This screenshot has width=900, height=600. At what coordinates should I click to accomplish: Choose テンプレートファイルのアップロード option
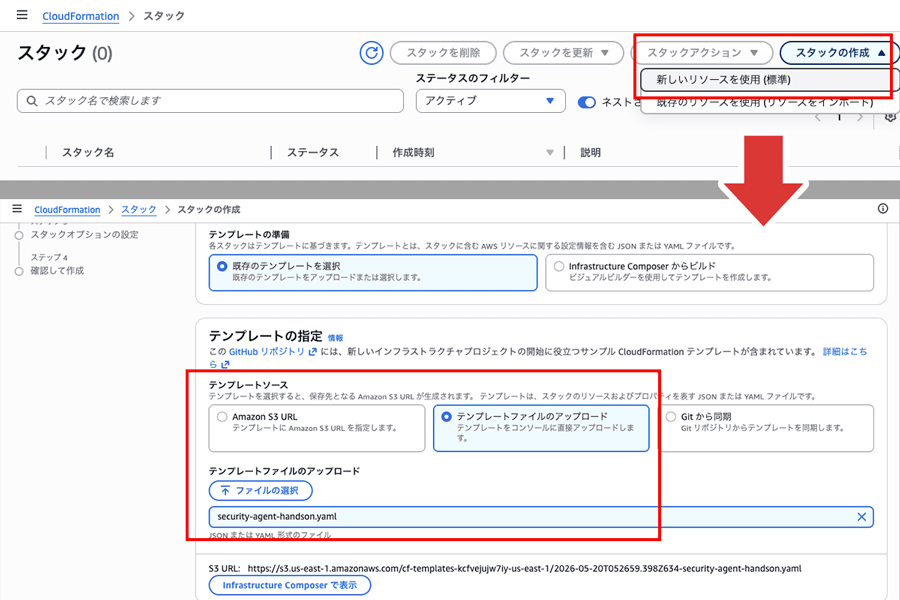coord(541,428)
